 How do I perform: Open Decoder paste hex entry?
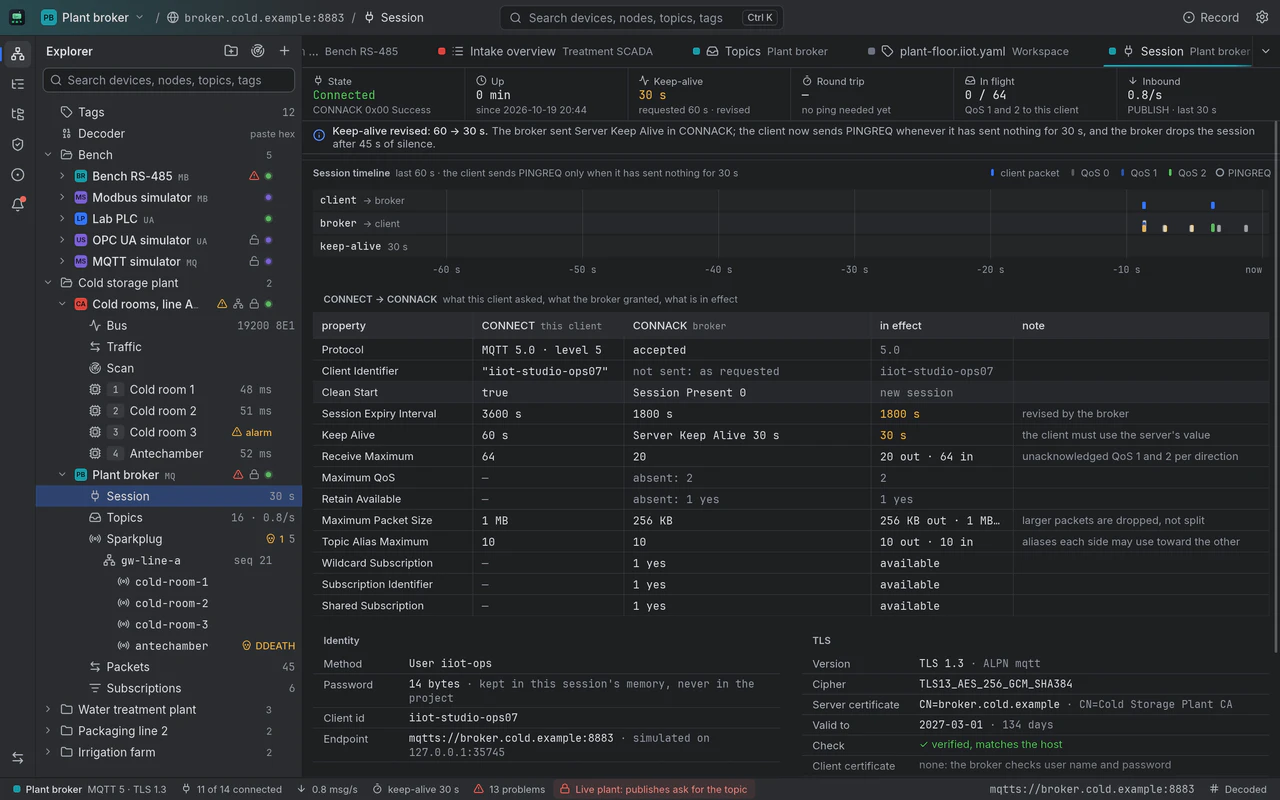pos(169,134)
